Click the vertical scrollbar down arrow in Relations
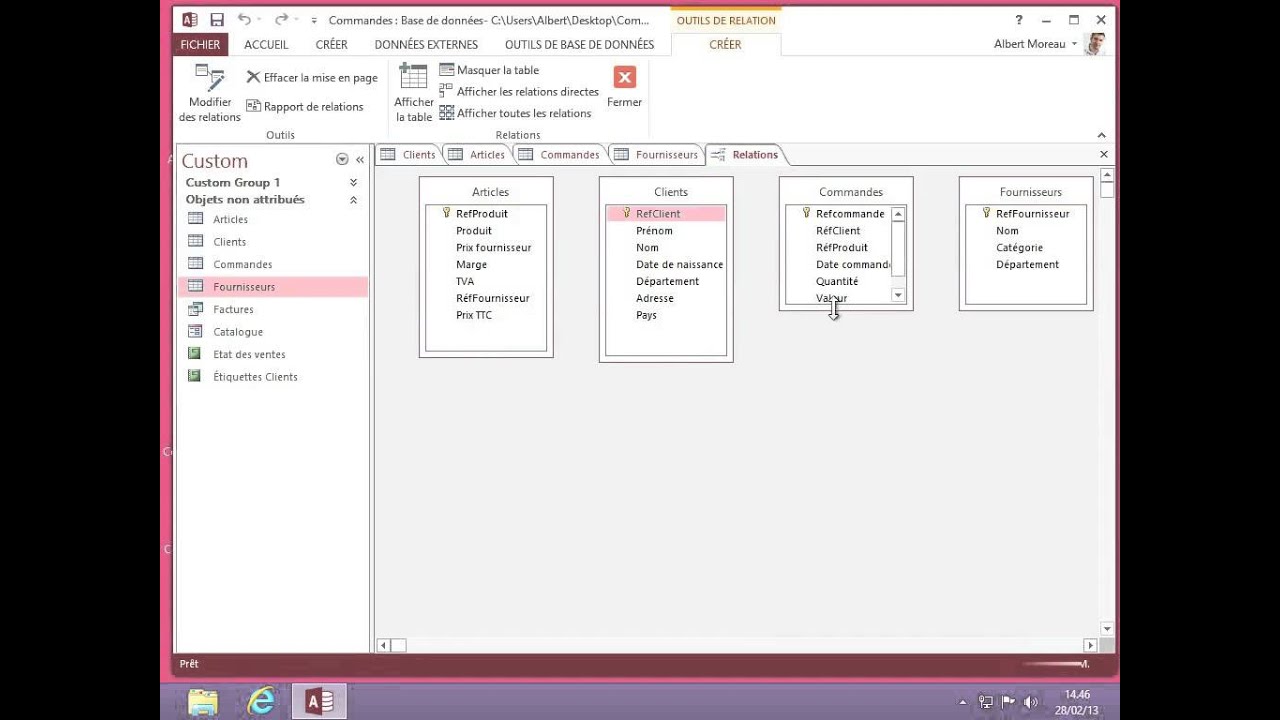The image size is (1280, 720). 1106,629
